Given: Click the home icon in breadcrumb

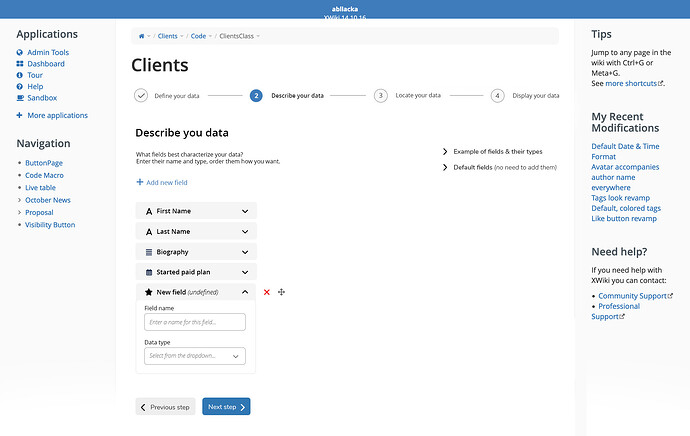Looking at the screenshot, I should (141, 36).
